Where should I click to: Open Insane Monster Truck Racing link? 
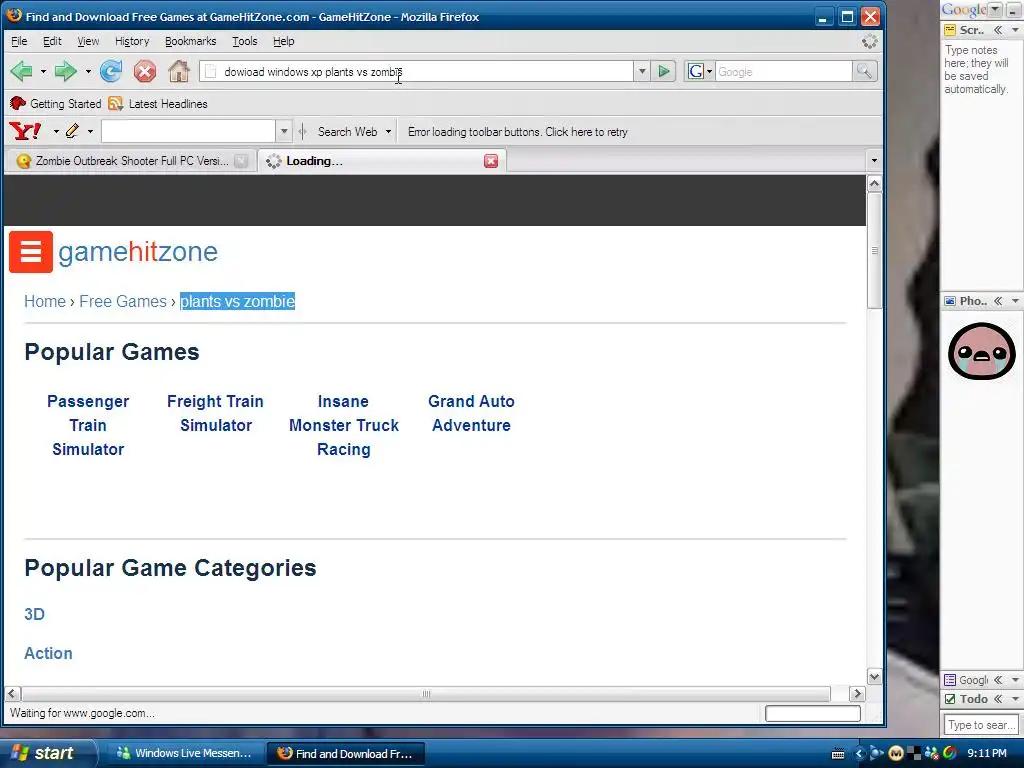click(344, 425)
